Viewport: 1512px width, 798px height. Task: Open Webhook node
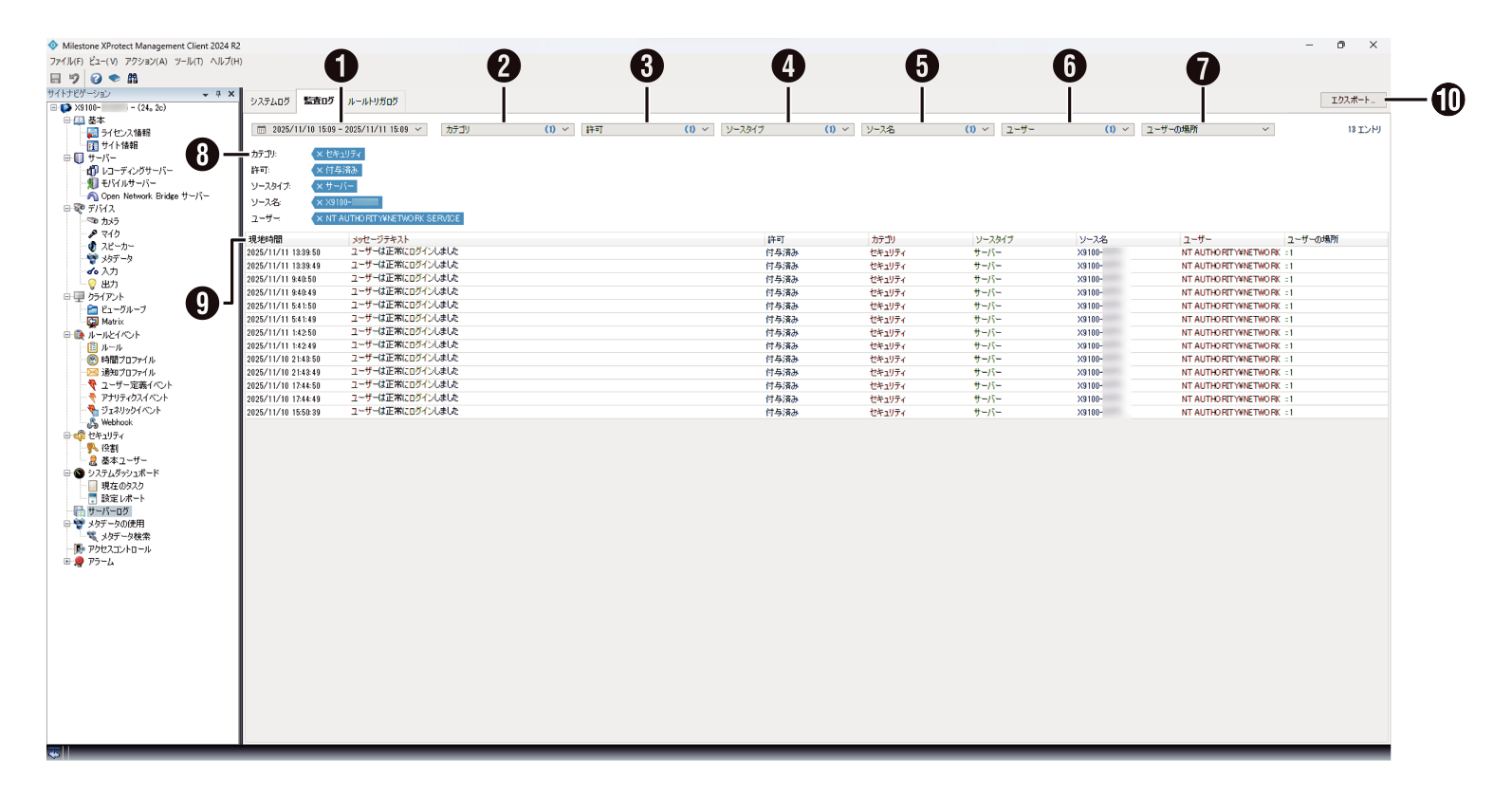117,422
